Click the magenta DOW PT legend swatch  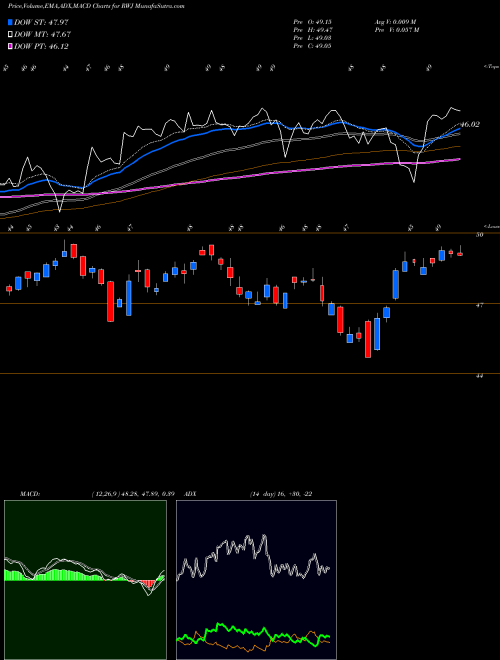click(x=11, y=46)
